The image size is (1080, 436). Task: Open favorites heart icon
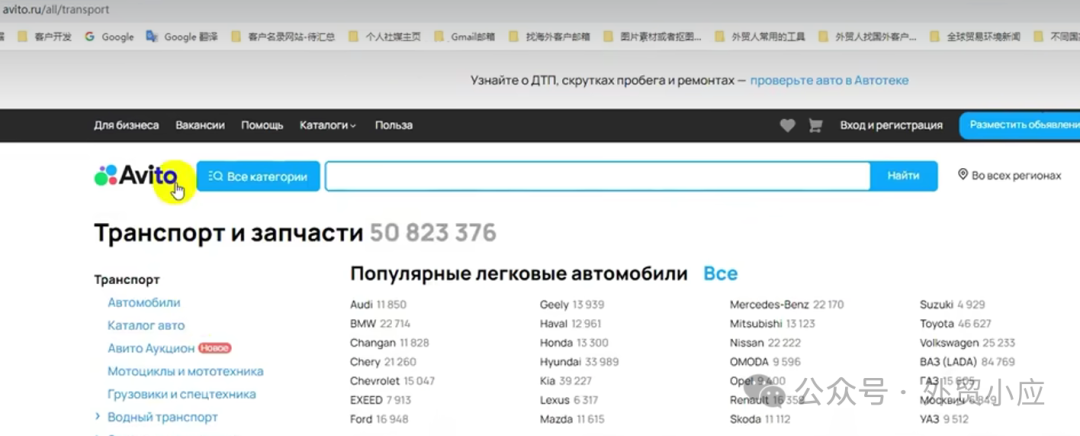click(787, 125)
